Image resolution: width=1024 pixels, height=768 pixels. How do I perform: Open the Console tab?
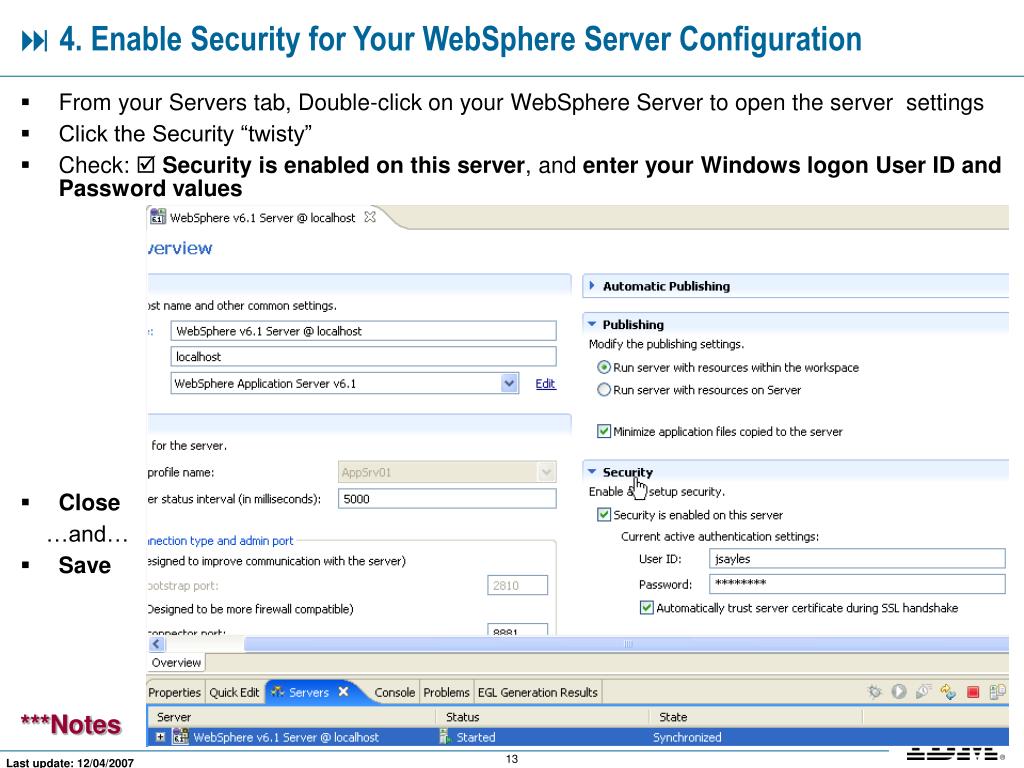click(394, 692)
